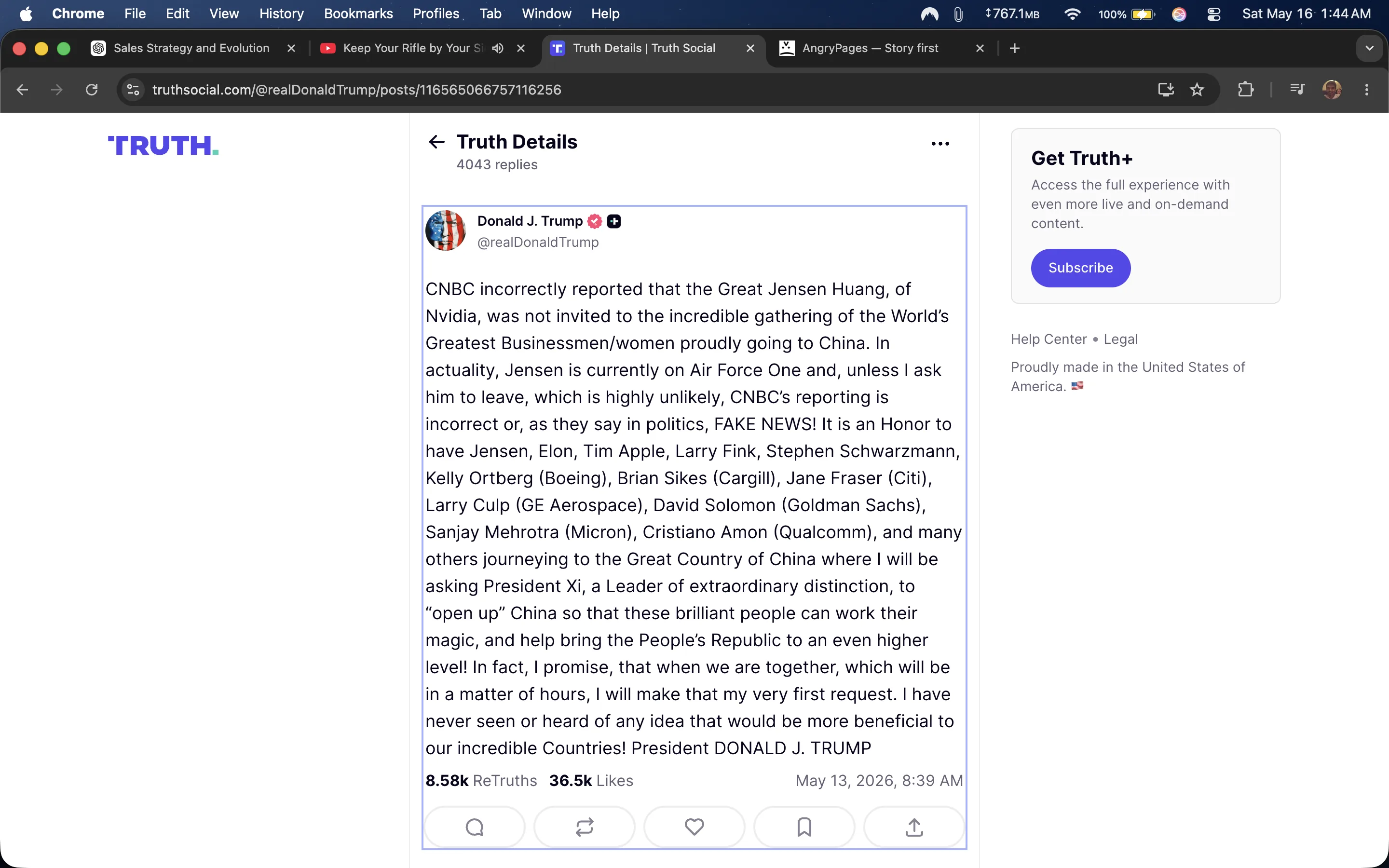Open the Chrome extensions puzzle icon
Image resolution: width=1389 pixels, height=868 pixels.
(x=1245, y=90)
